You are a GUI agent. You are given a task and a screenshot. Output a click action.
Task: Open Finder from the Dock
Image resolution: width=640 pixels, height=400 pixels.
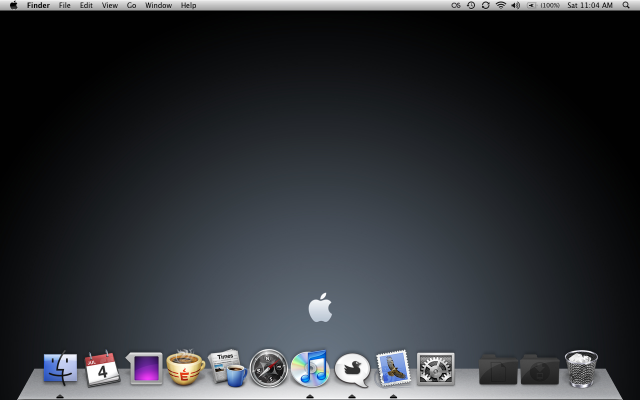60,368
